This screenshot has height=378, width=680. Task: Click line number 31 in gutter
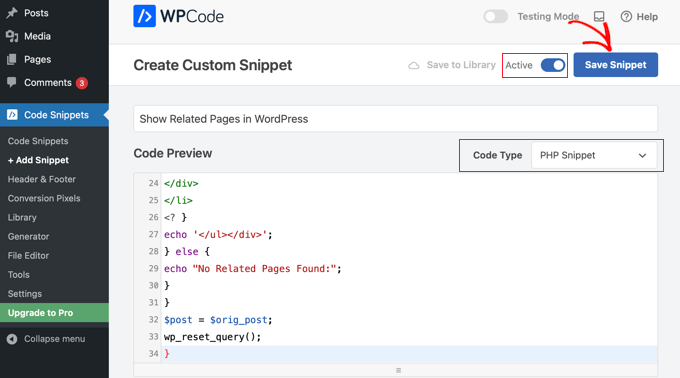click(154, 303)
